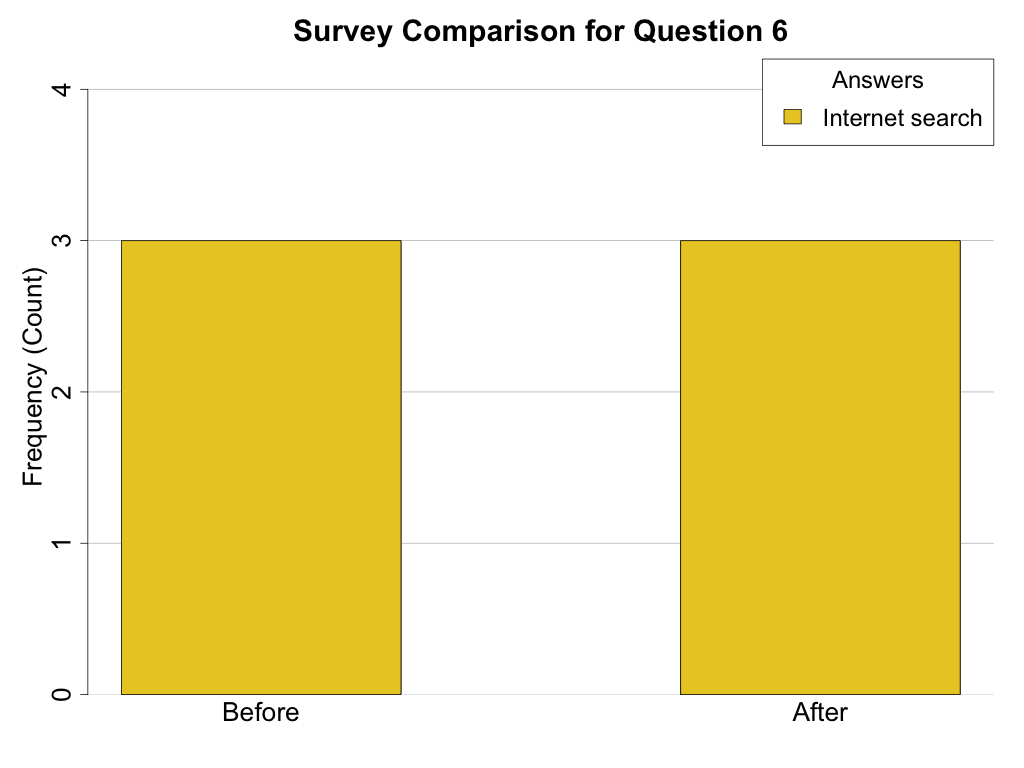Click the Before x-axis label
Image resolution: width=1024 pixels, height=768 pixels.
(x=261, y=713)
